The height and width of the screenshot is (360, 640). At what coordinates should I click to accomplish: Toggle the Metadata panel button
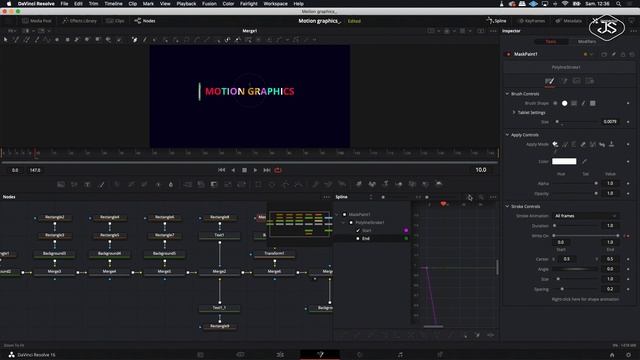click(x=568, y=21)
